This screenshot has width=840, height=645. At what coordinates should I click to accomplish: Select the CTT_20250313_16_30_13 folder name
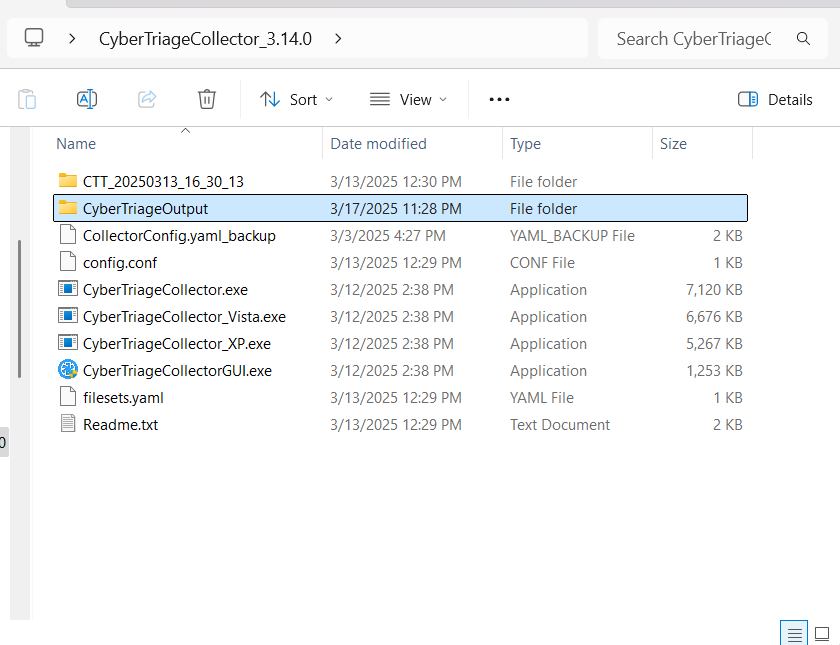[x=163, y=182]
